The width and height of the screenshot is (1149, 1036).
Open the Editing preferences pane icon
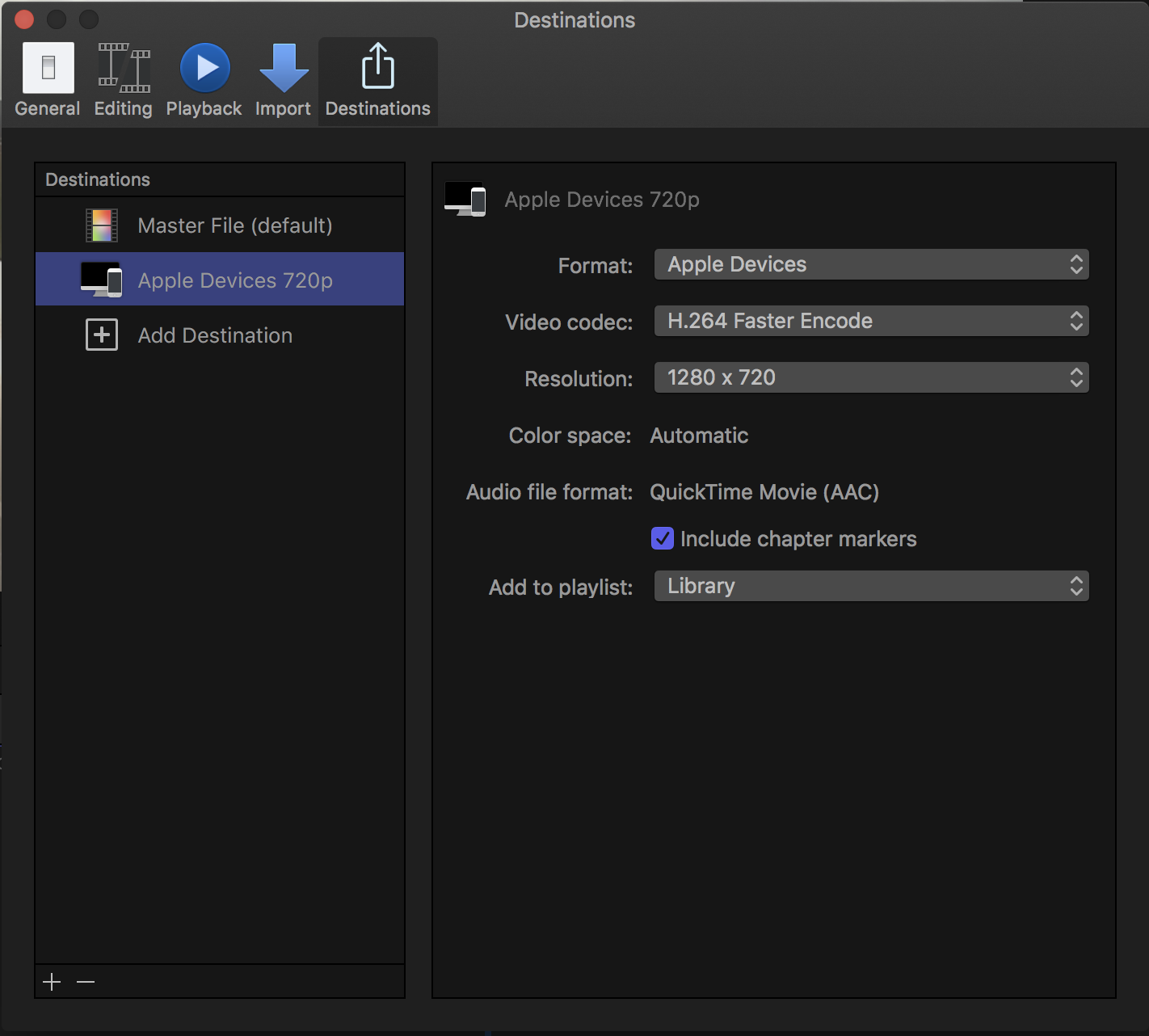pos(124,68)
